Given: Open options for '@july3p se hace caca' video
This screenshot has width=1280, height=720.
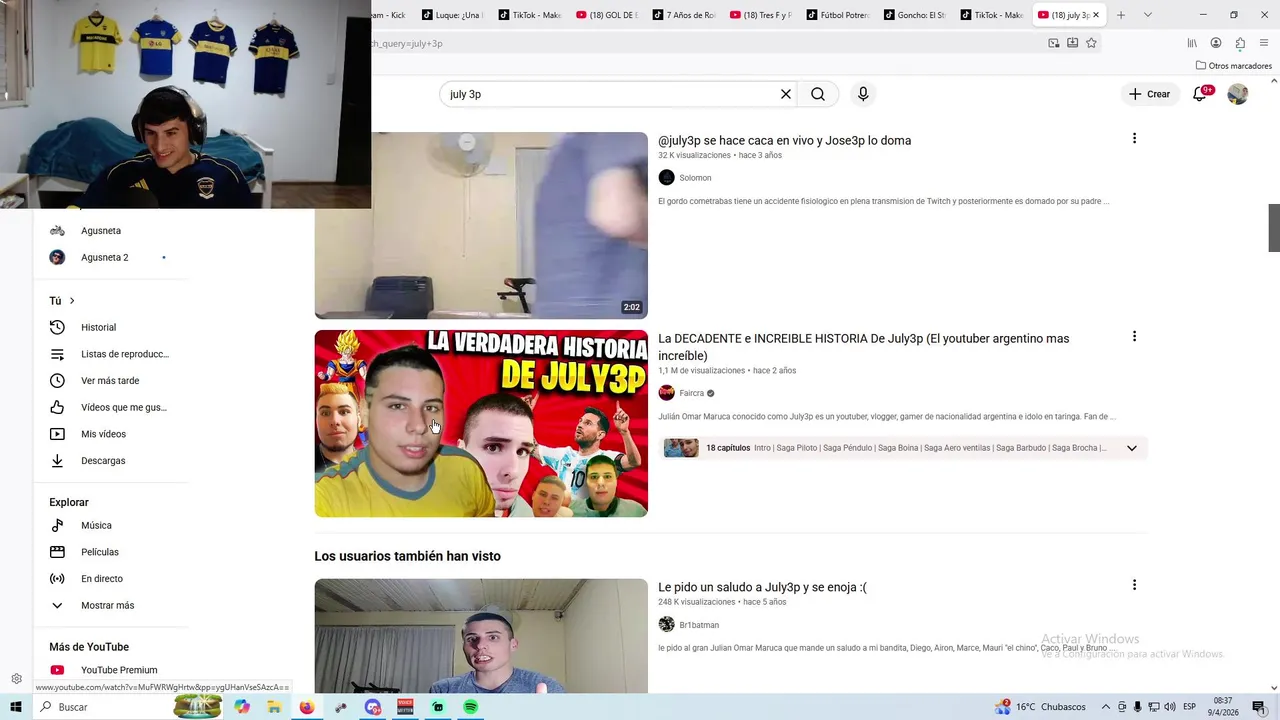Looking at the screenshot, I should click(1134, 138).
